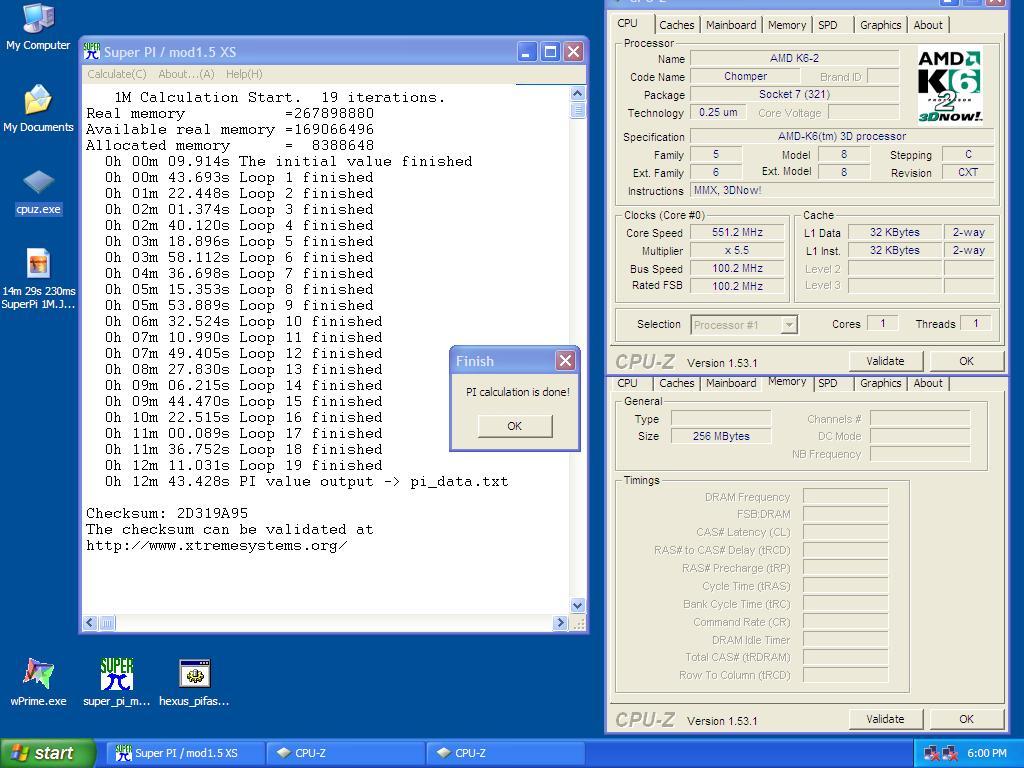Click Super PI horizontal scrollbar right arrow
This screenshot has width=1024, height=768.
[x=560, y=623]
